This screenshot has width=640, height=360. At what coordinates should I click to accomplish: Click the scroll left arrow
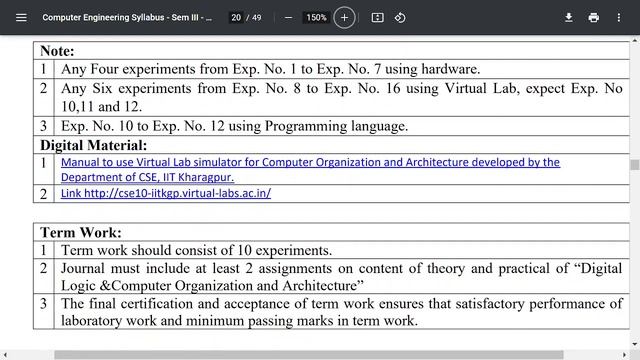pos(4,355)
